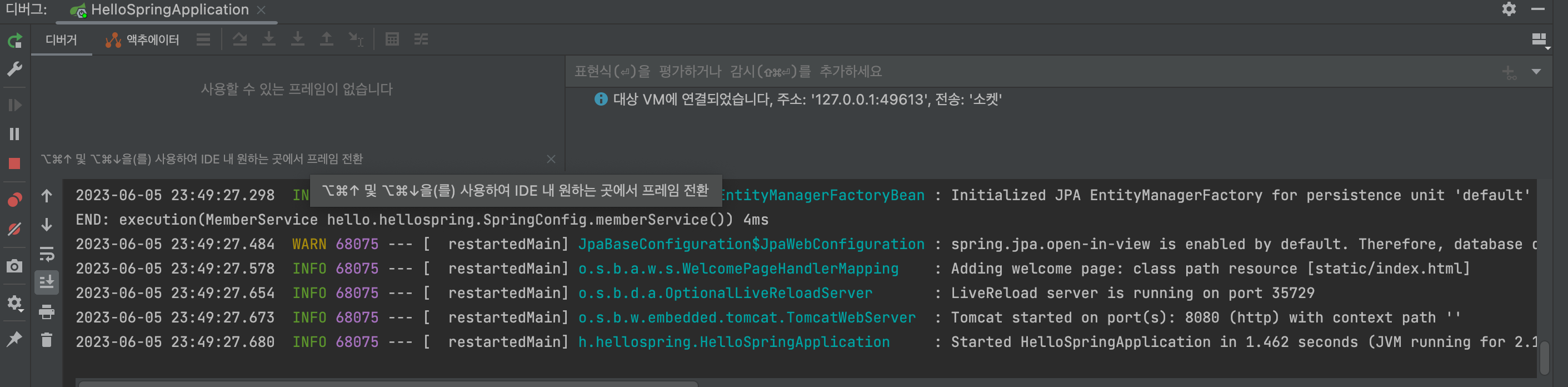Screen dimensions: 1568x387
Task: Click Force Step Into icon
Action: pyautogui.click(x=298, y=39)
